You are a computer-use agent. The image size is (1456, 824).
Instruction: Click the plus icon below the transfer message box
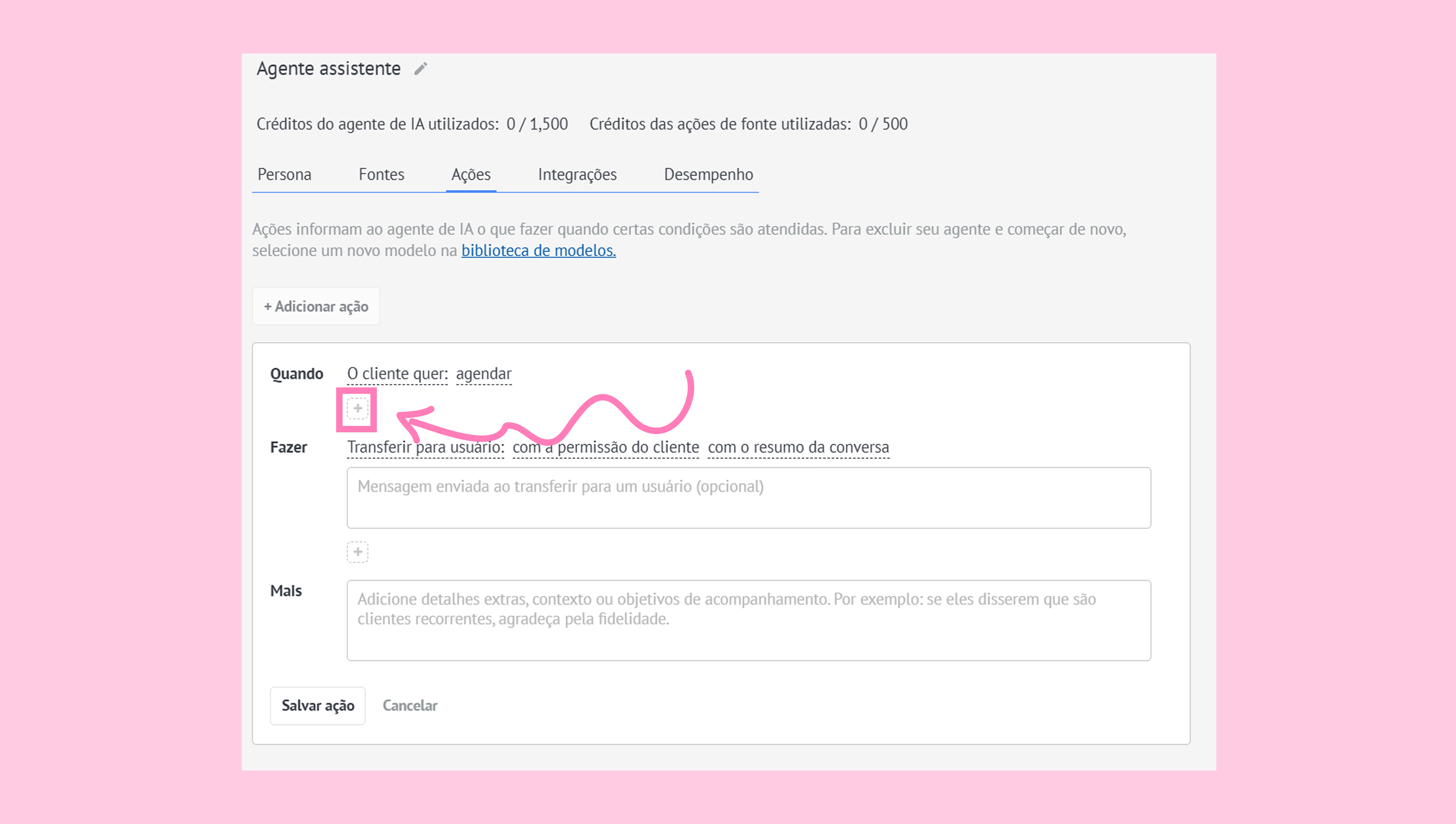(357, 552)
